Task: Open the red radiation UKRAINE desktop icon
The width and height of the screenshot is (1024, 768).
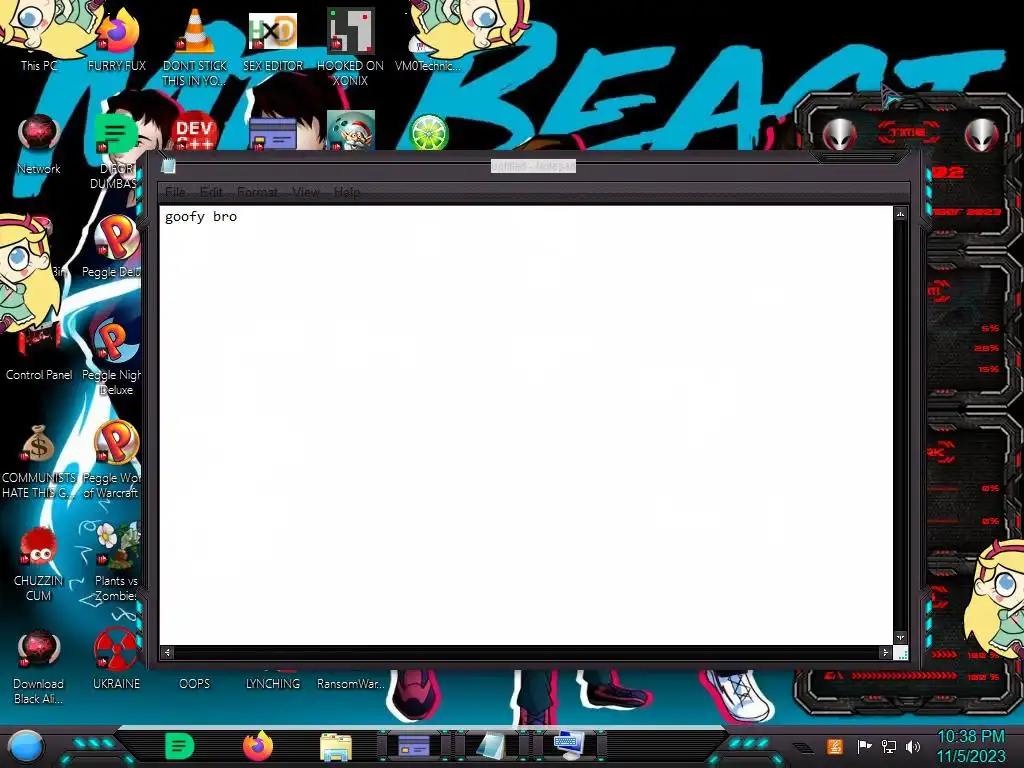Action: coord(116,650)
